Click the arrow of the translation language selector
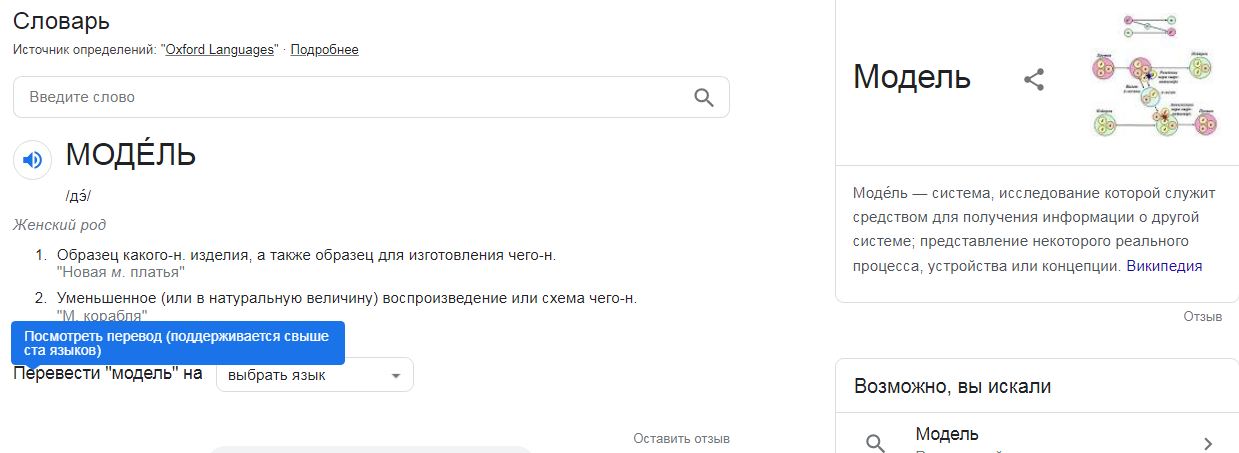The width and height of the screenshot is (1239, 453). [x=396, y=376]
